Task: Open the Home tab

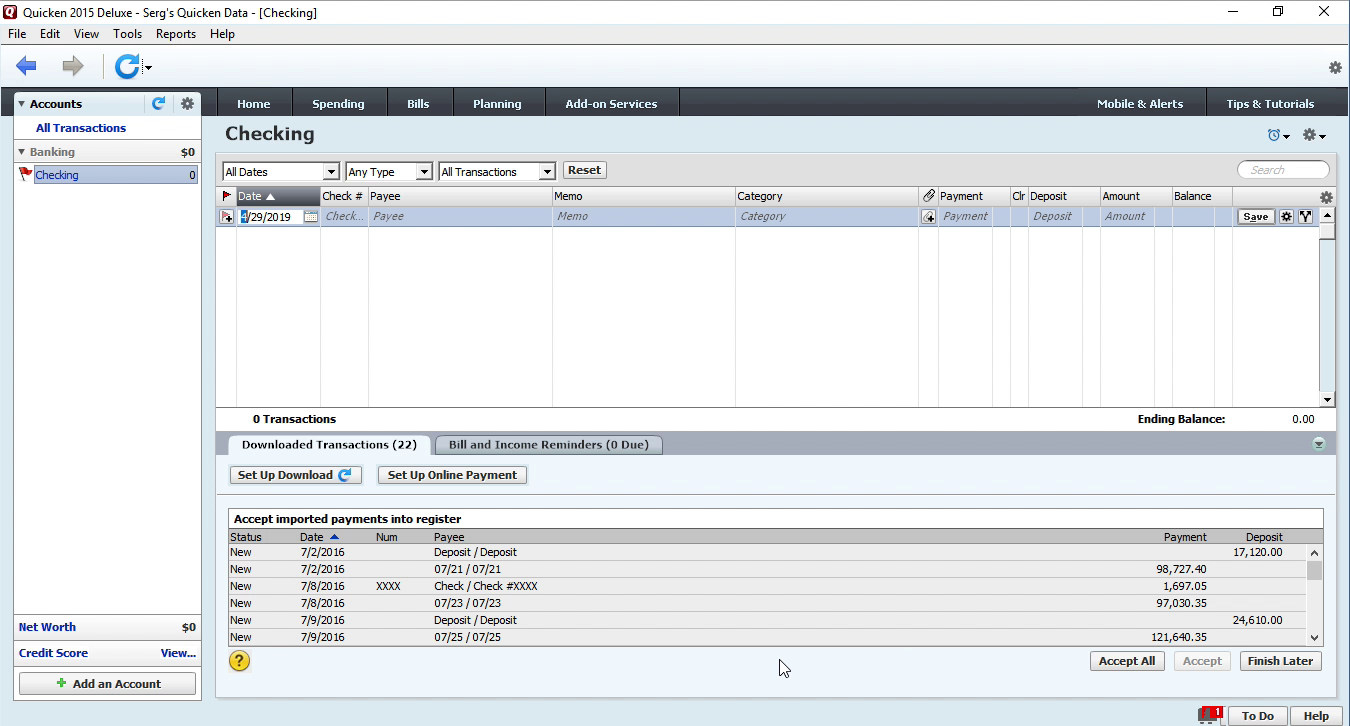Action: click(254, 103)
